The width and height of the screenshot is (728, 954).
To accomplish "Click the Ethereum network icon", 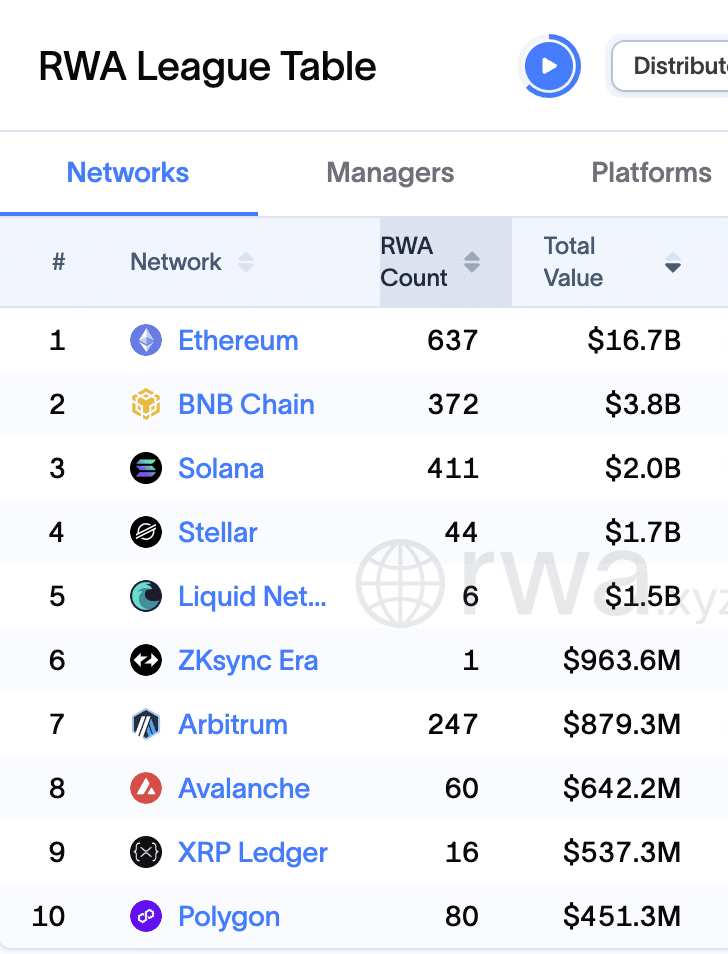I will (145, 340).
